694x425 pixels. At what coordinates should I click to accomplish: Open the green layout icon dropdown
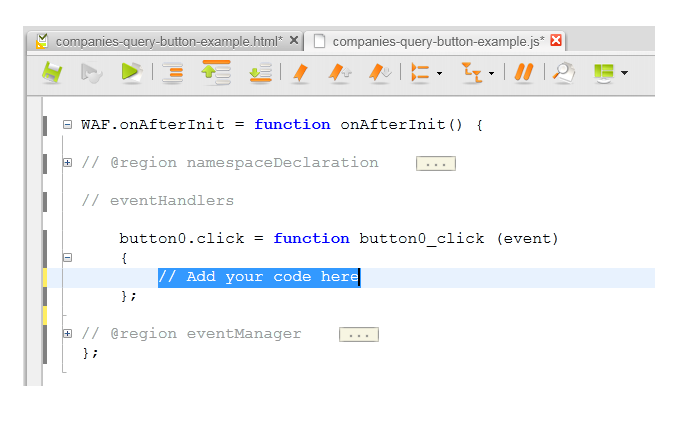pyautogui.click(x=625, y=74)
